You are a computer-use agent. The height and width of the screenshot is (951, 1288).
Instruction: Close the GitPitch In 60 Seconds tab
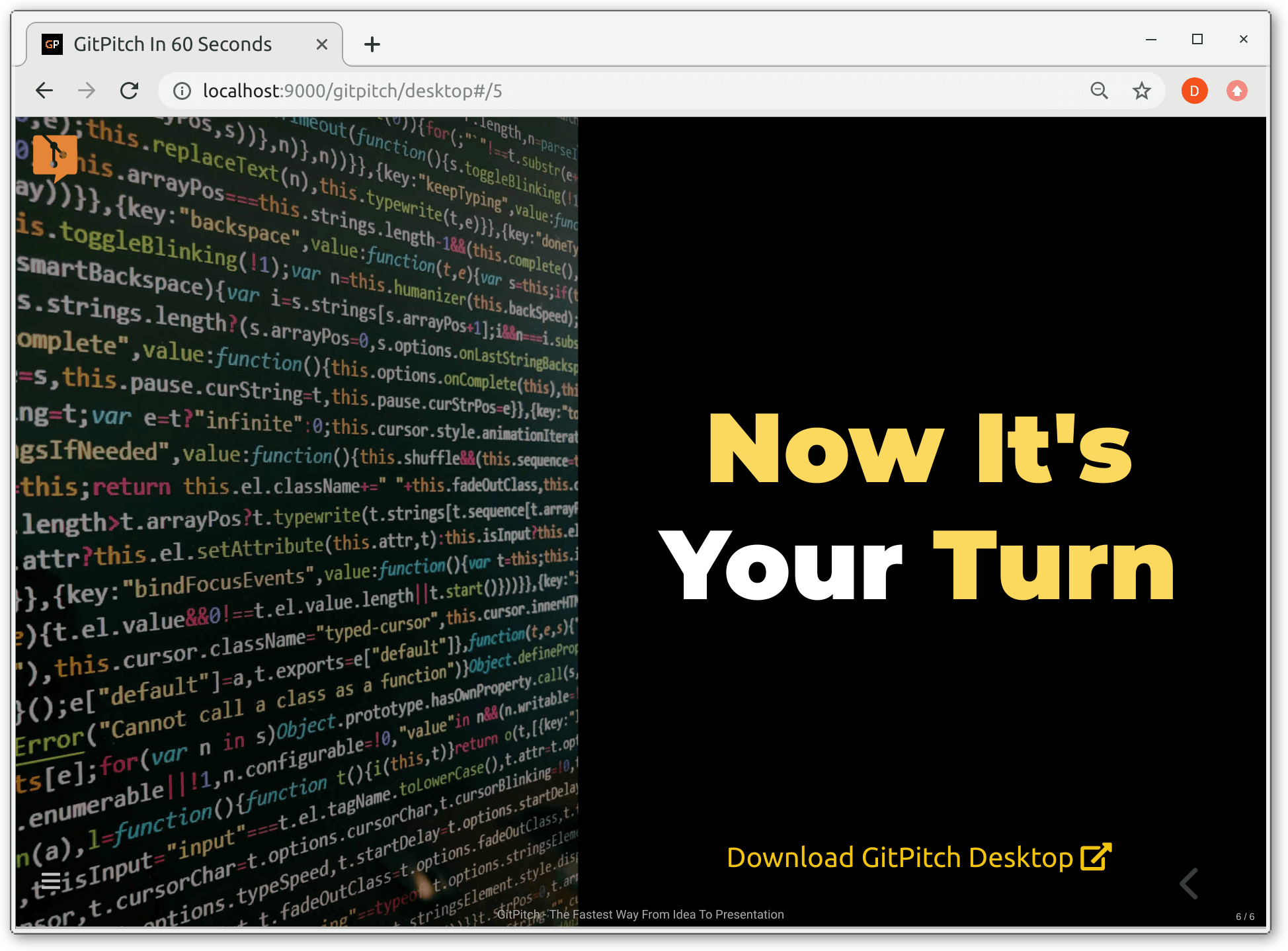click(322, 44)
